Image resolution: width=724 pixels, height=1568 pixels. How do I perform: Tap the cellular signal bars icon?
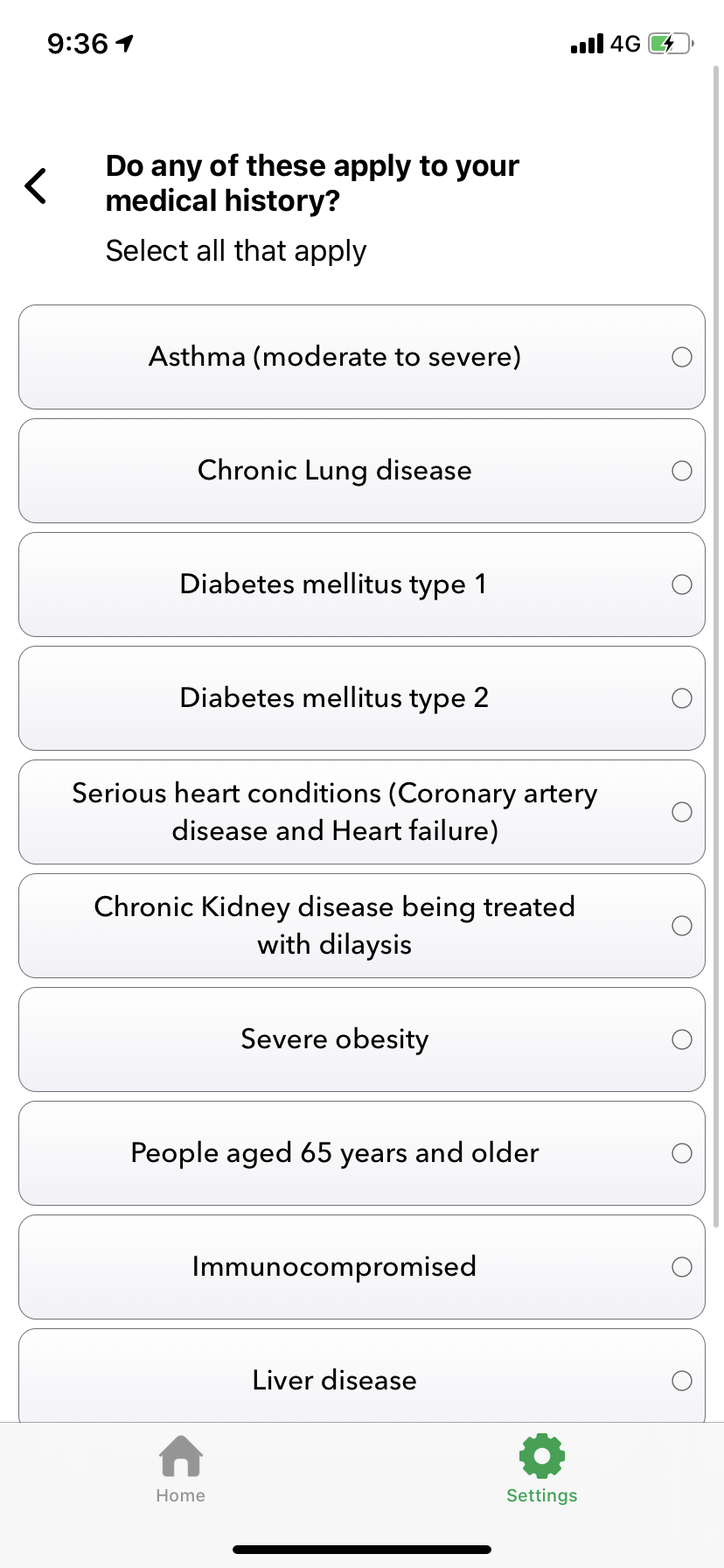[587, 44]
